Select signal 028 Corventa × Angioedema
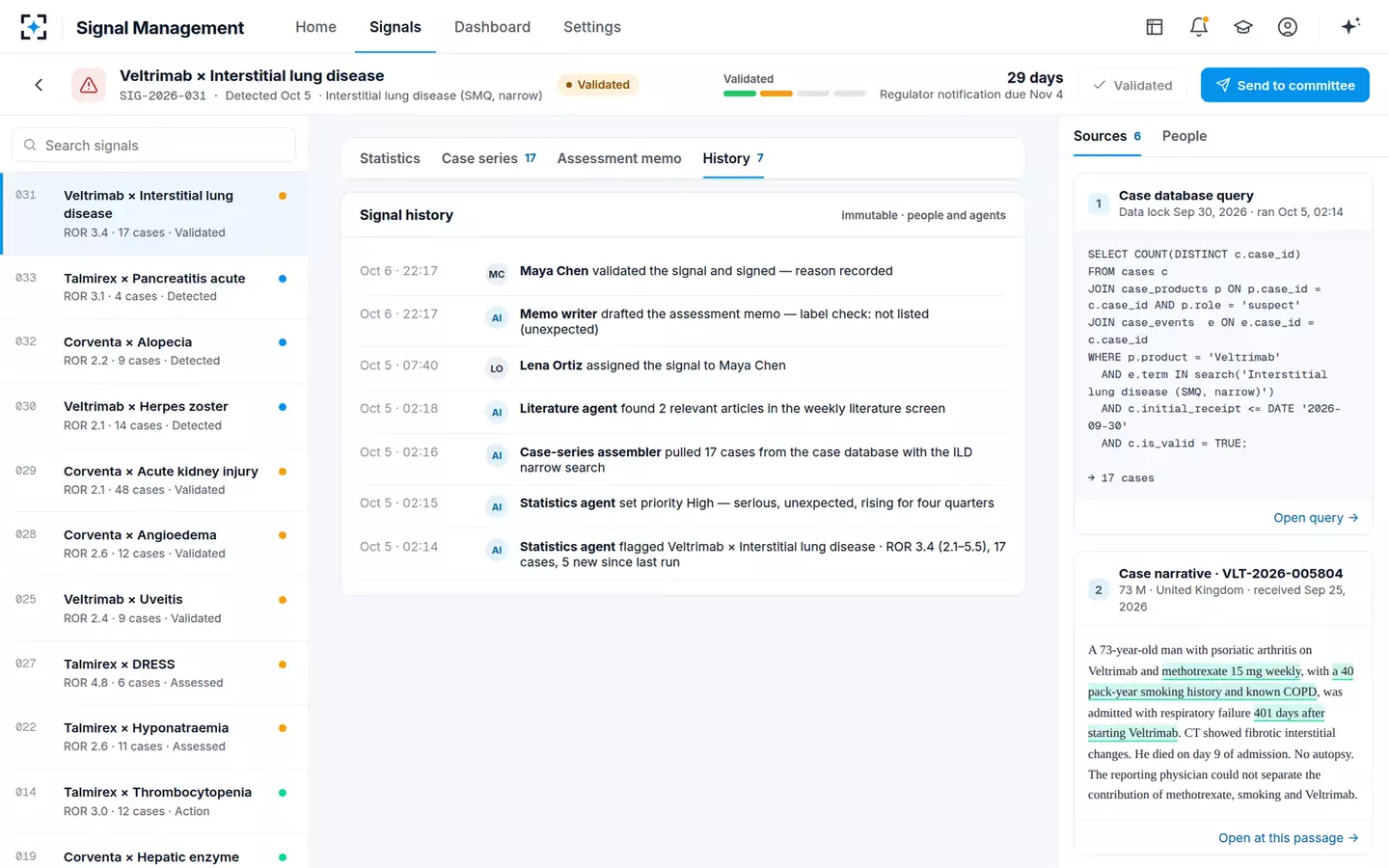The width and height of the screenshot is (1389, 868). tap(154, 544)
